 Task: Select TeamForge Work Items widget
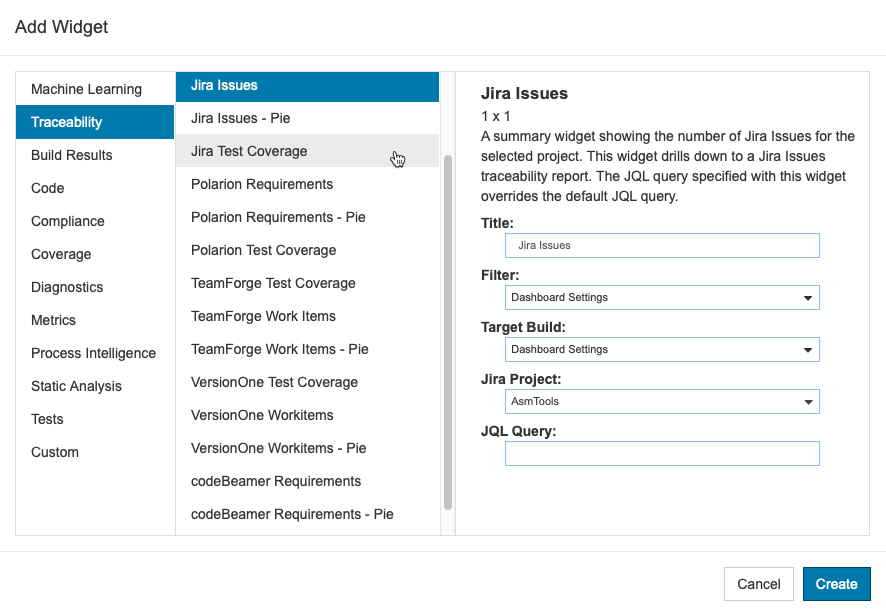point(307,316)
